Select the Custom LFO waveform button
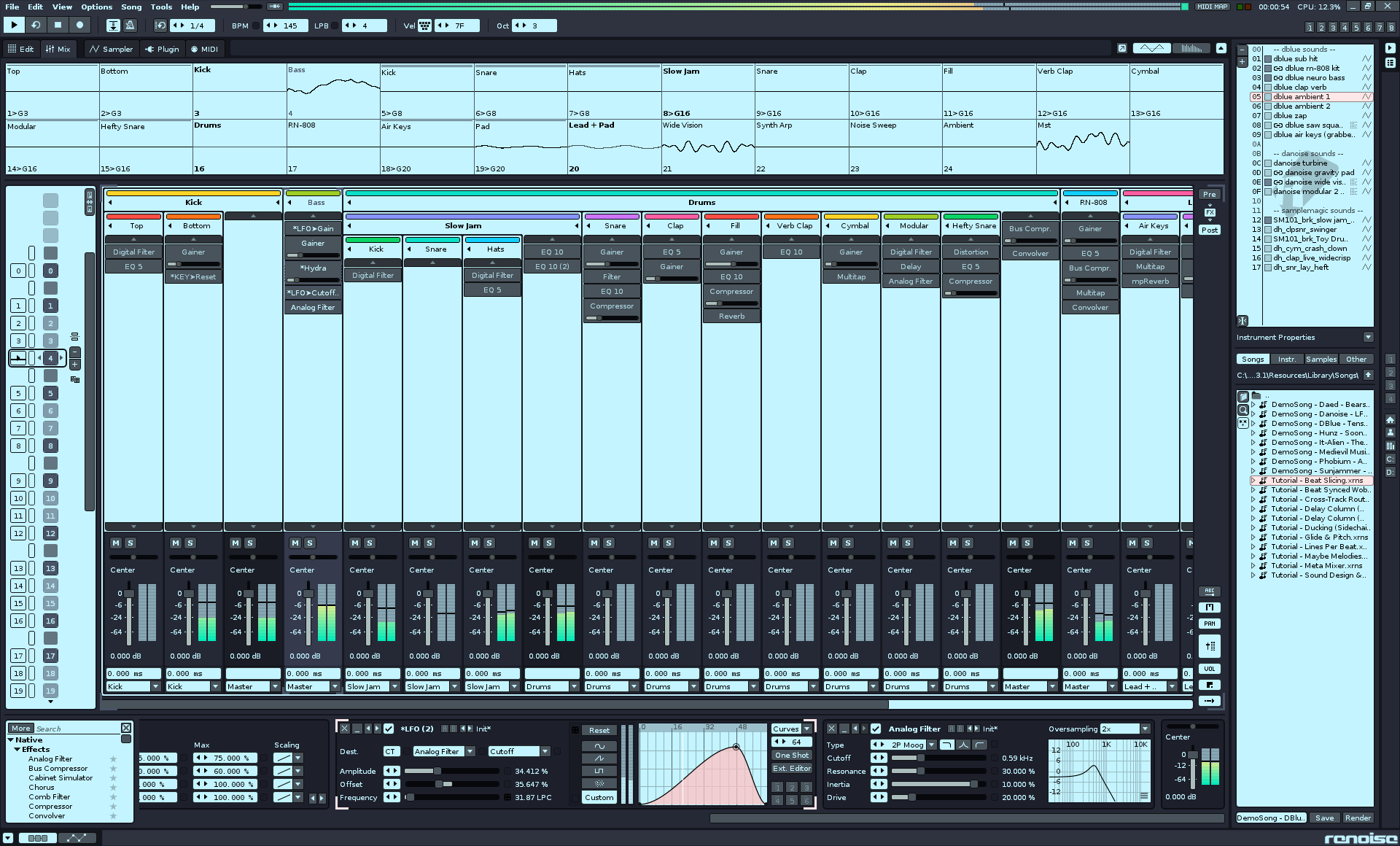 coord(599,797)
